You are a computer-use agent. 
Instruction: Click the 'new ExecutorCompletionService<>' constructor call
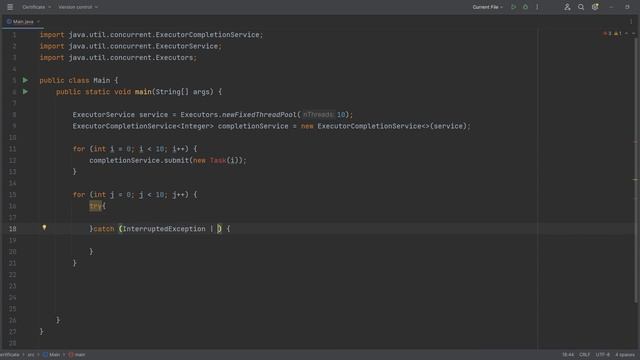pos(365,126)
